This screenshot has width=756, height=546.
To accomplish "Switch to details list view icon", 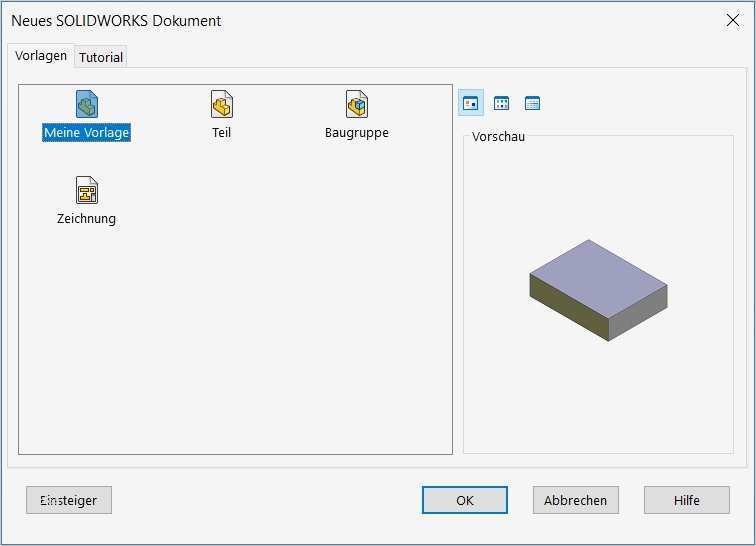I will click(532, 103).
